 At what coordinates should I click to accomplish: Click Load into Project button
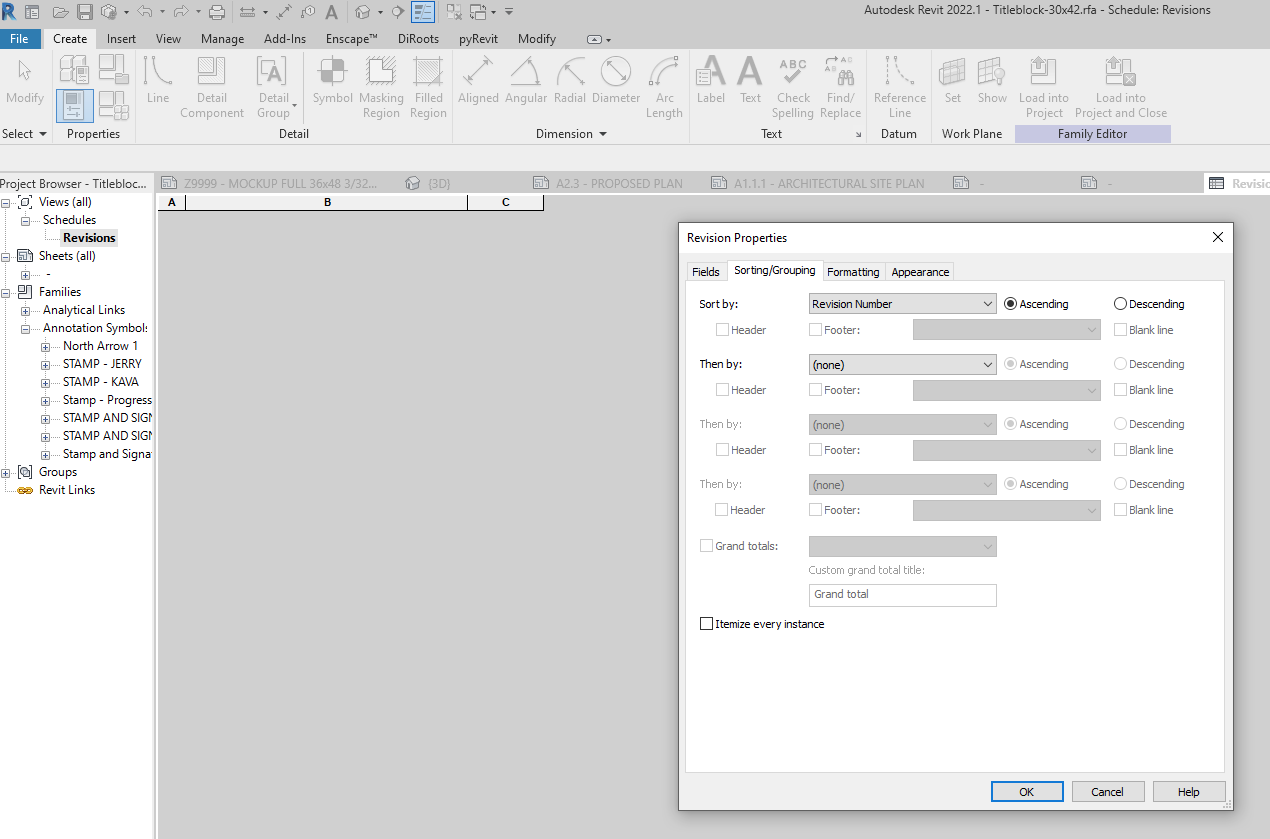[1044, 88]
